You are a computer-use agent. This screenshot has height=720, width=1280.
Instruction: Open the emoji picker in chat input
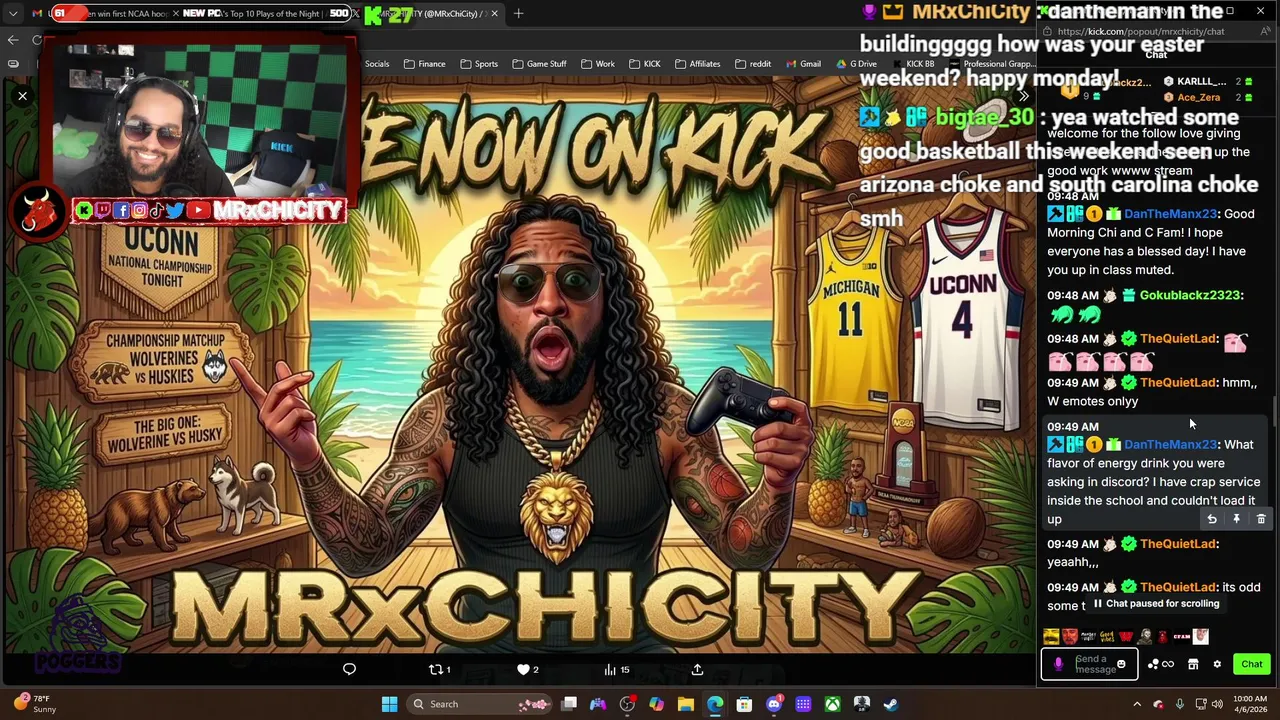pos(1121,664)
